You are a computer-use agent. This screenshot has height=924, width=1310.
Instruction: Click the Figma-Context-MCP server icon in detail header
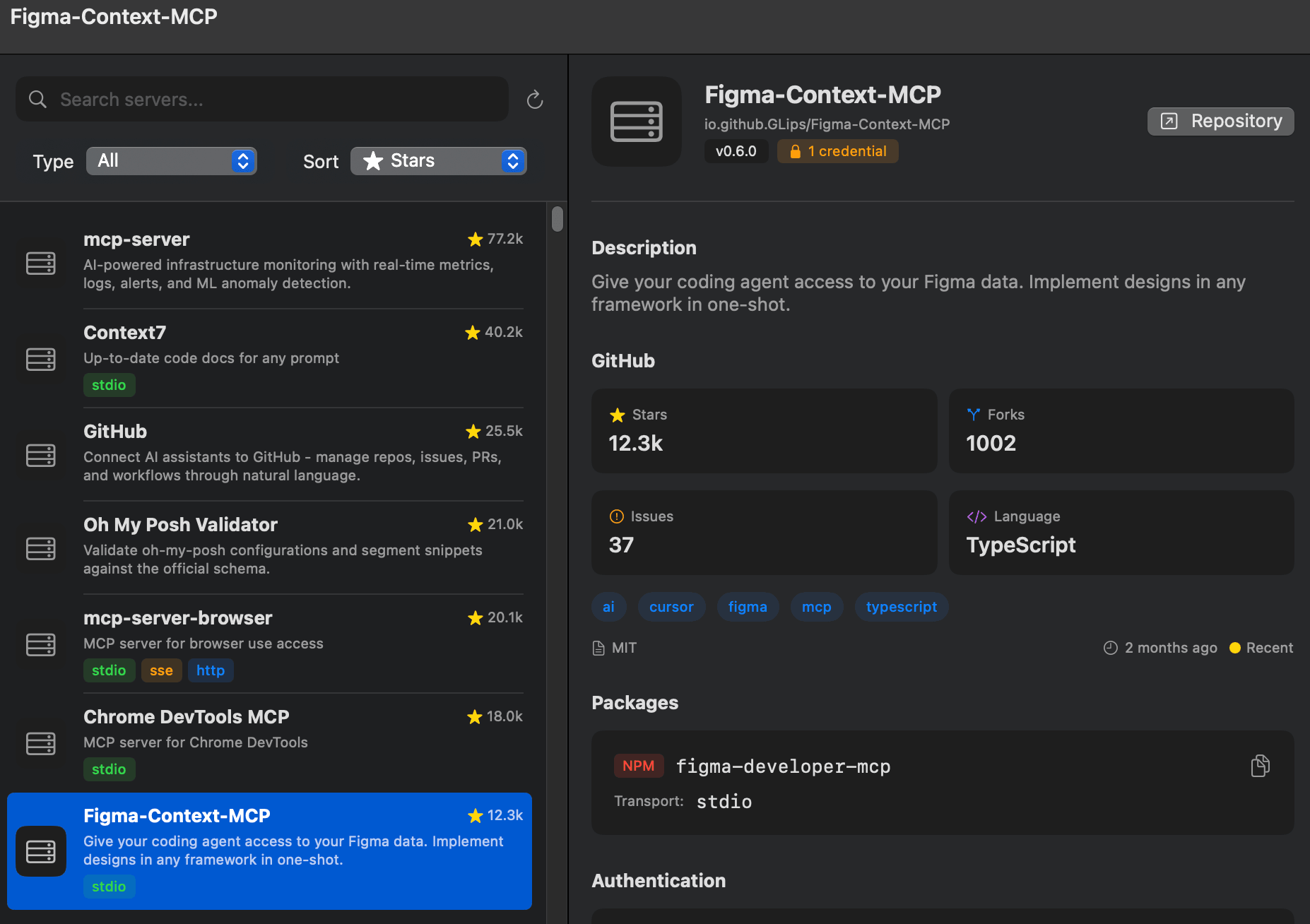pos(635,122)
